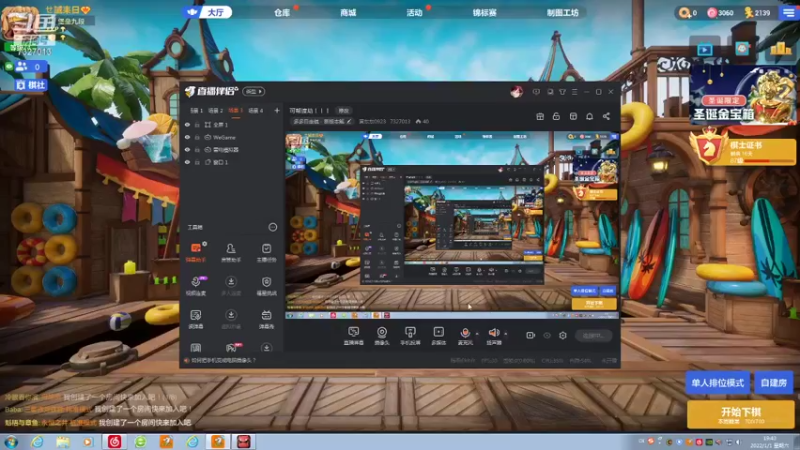Click the shirt skin icon in the title bar
Screen dimensions: 800x450
coord(562,92)
